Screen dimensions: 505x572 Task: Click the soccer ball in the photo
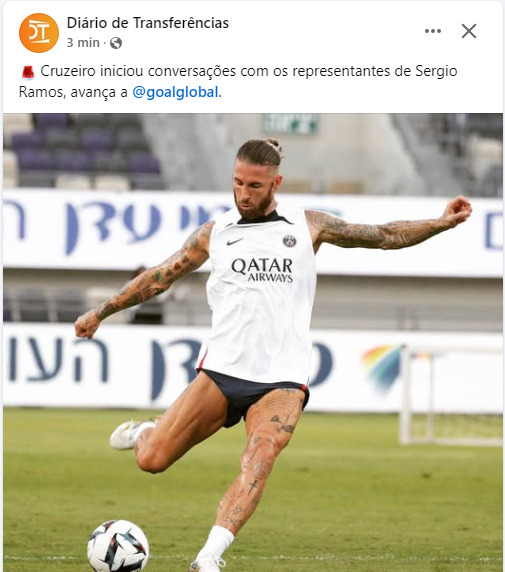pos(118,546)
